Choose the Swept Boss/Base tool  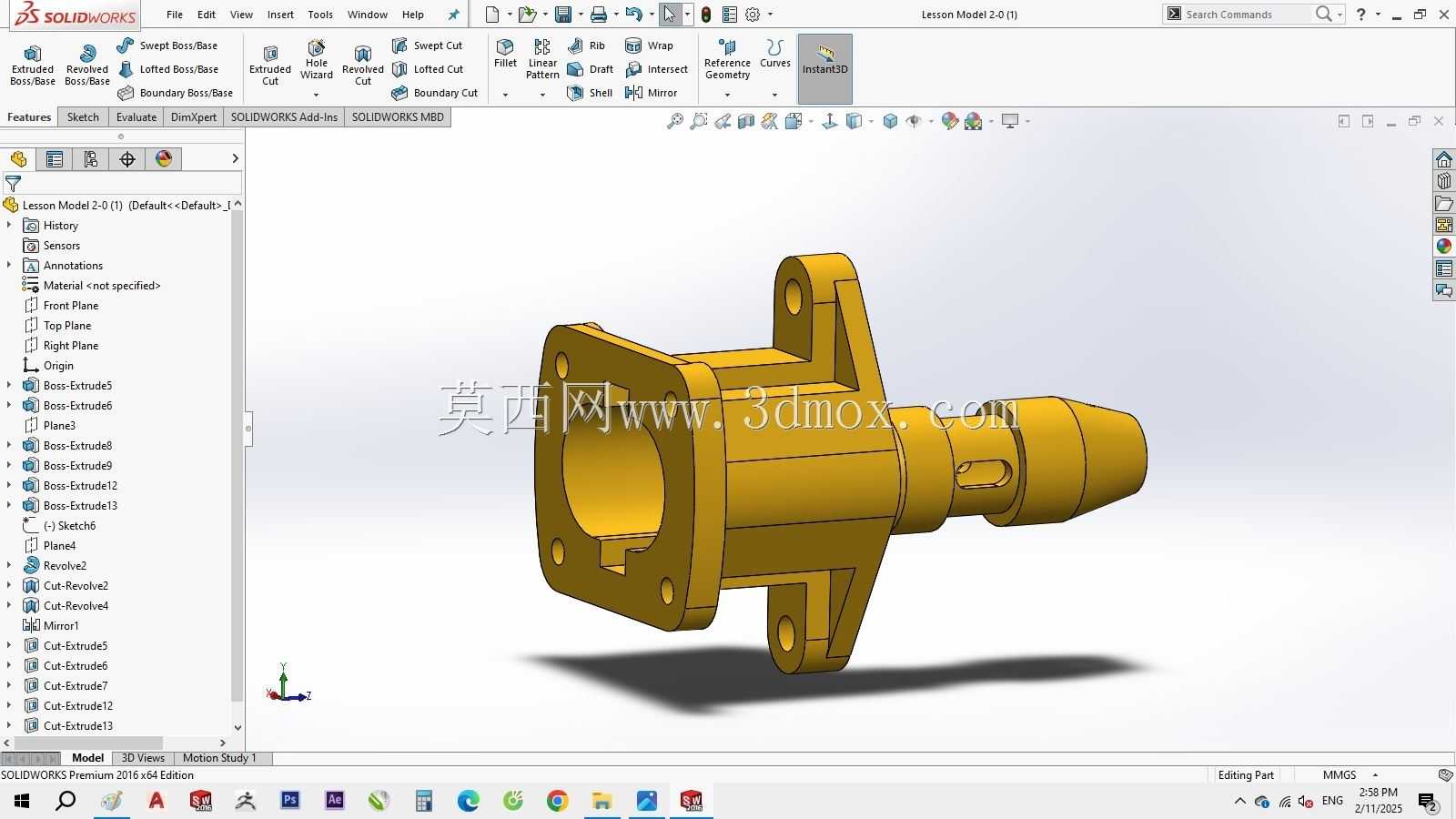coord(167,45)
